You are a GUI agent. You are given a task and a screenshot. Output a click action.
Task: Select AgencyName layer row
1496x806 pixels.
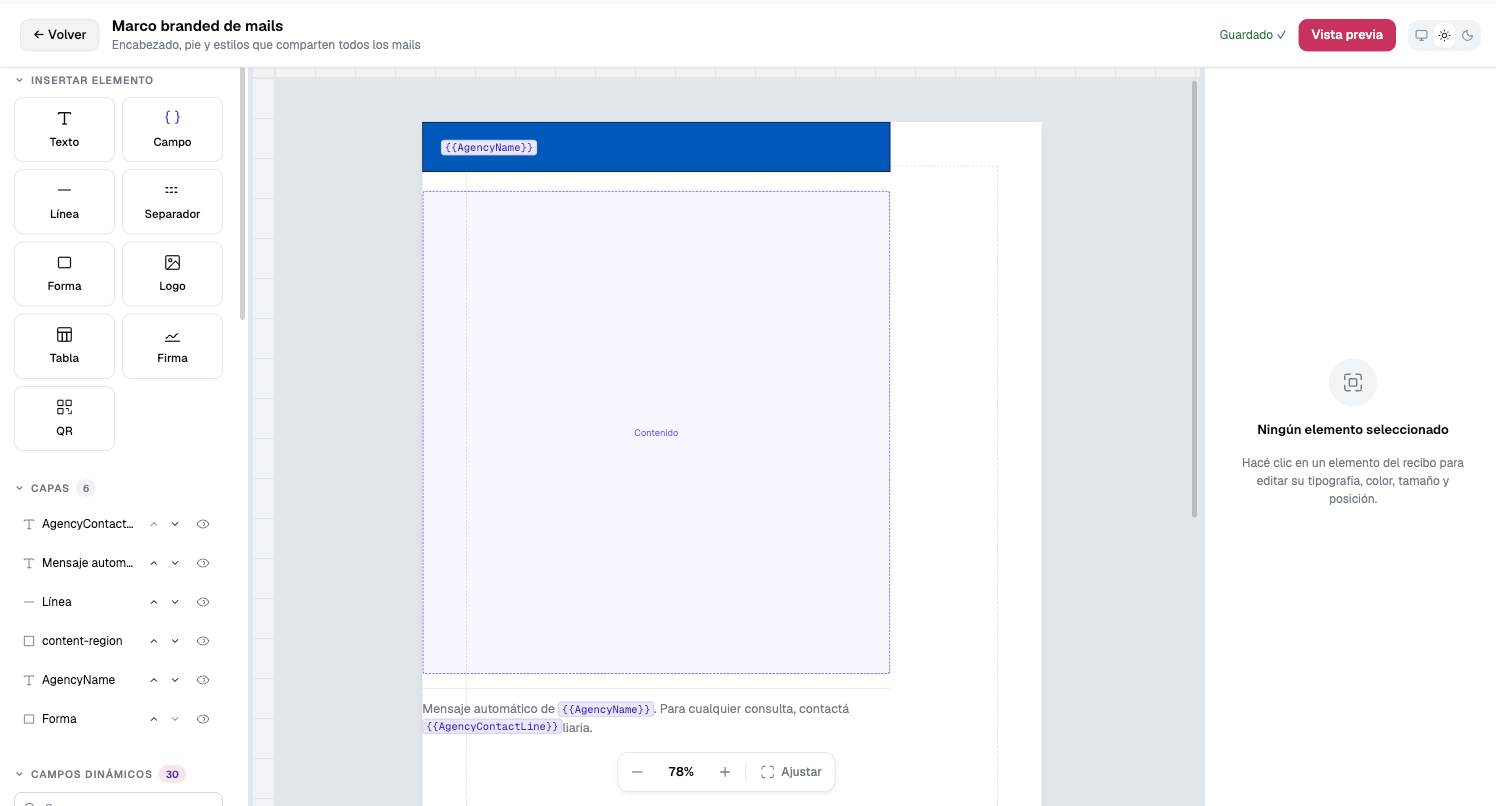[118, 680]
